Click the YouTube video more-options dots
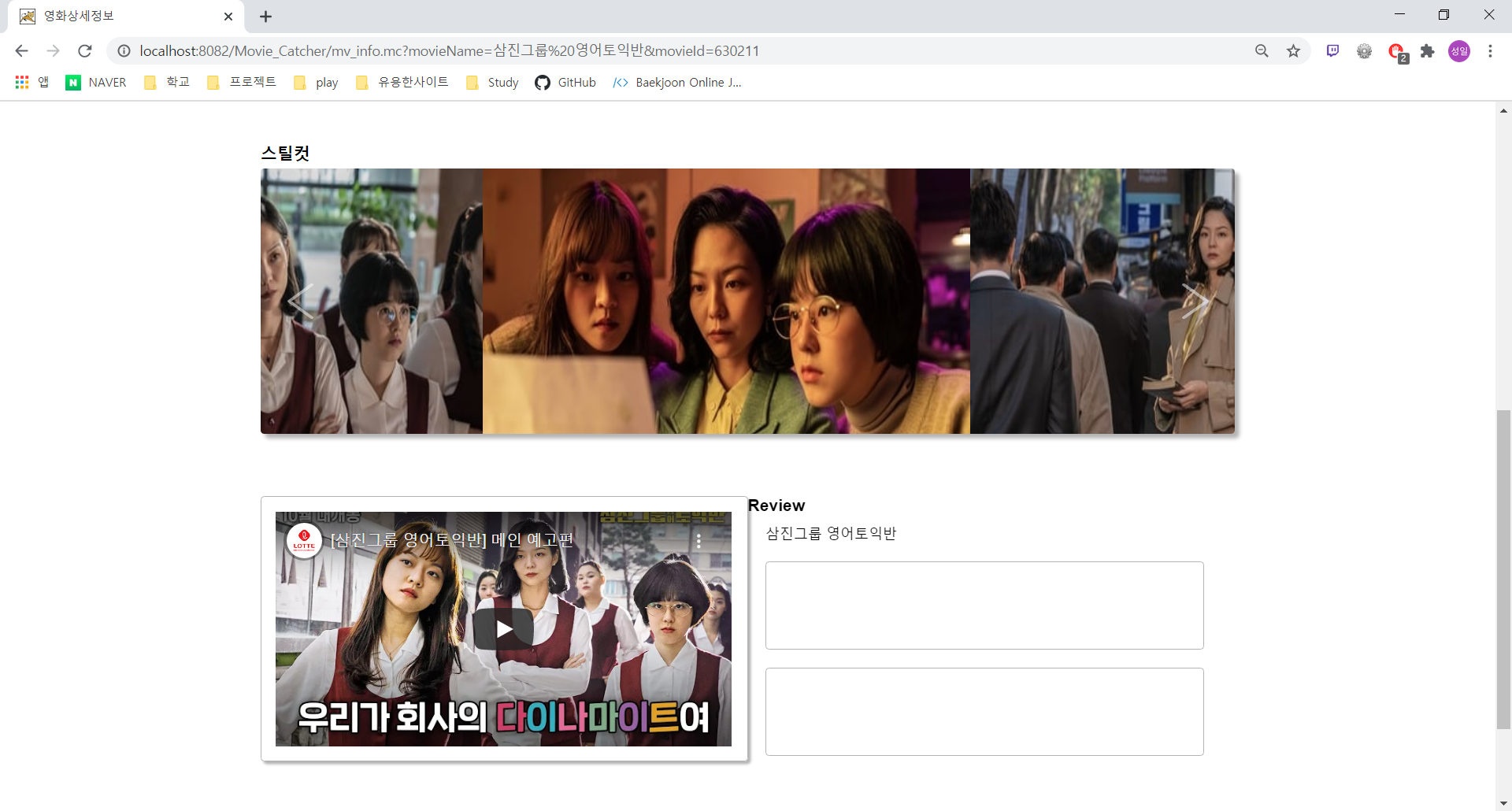This screenshot has height=811, width=1512. (x=698, y=540)
